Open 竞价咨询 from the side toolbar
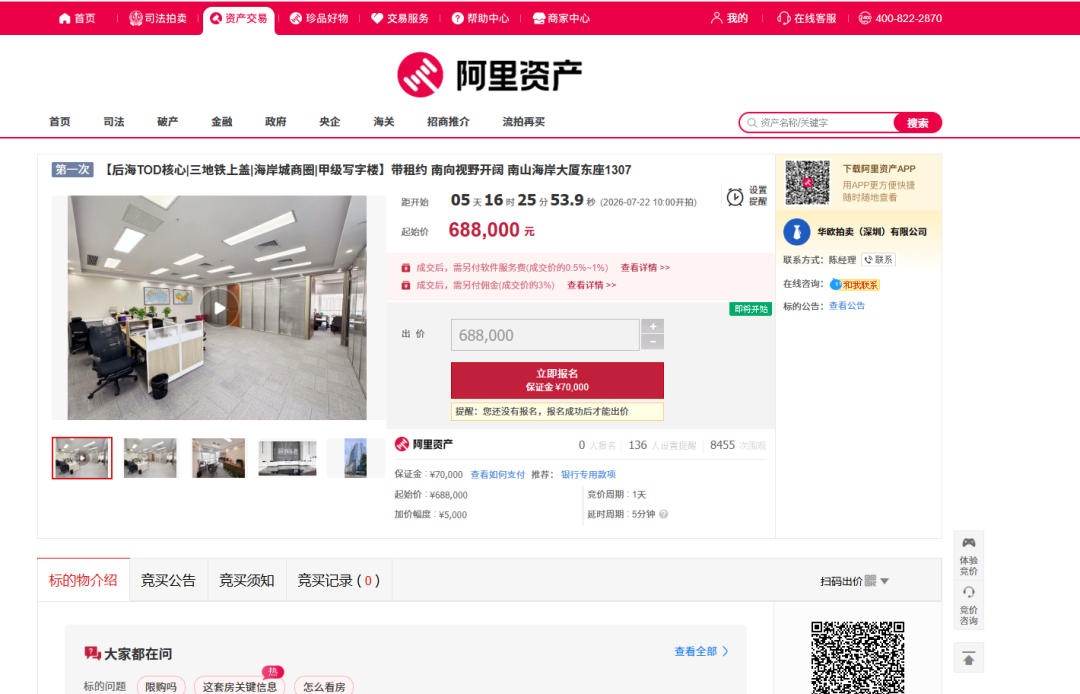Viewport: 1080px width, 694px height. point(968,605)
